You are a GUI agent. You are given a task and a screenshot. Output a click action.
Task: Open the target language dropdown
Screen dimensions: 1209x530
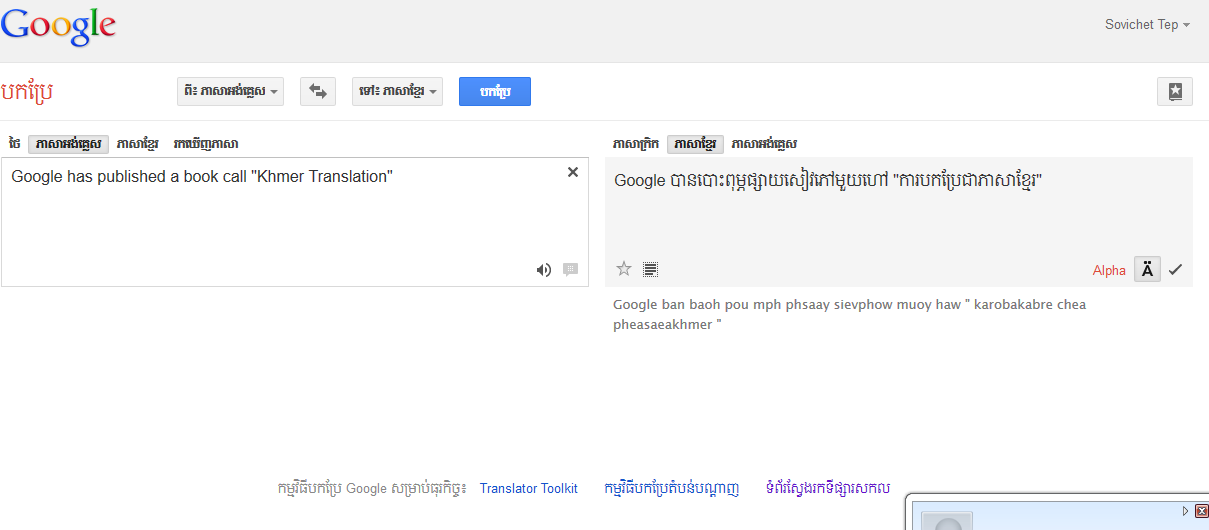coord(398,91)
